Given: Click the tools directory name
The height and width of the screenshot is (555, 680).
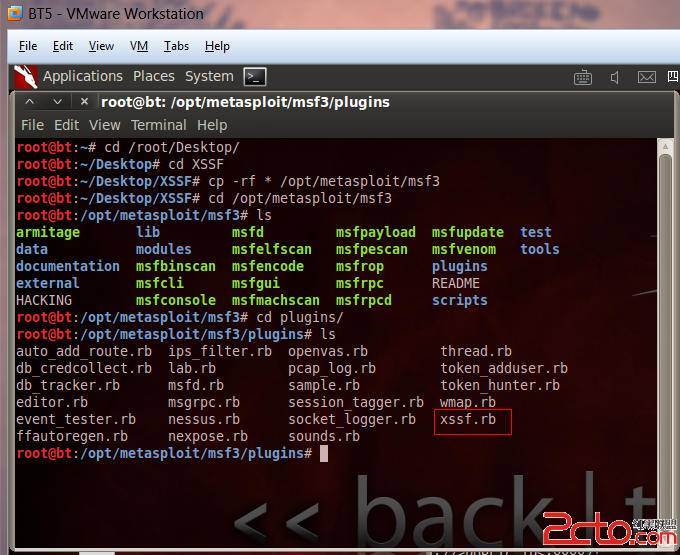Looking at the screenshot, I should [x=539, y=249].
